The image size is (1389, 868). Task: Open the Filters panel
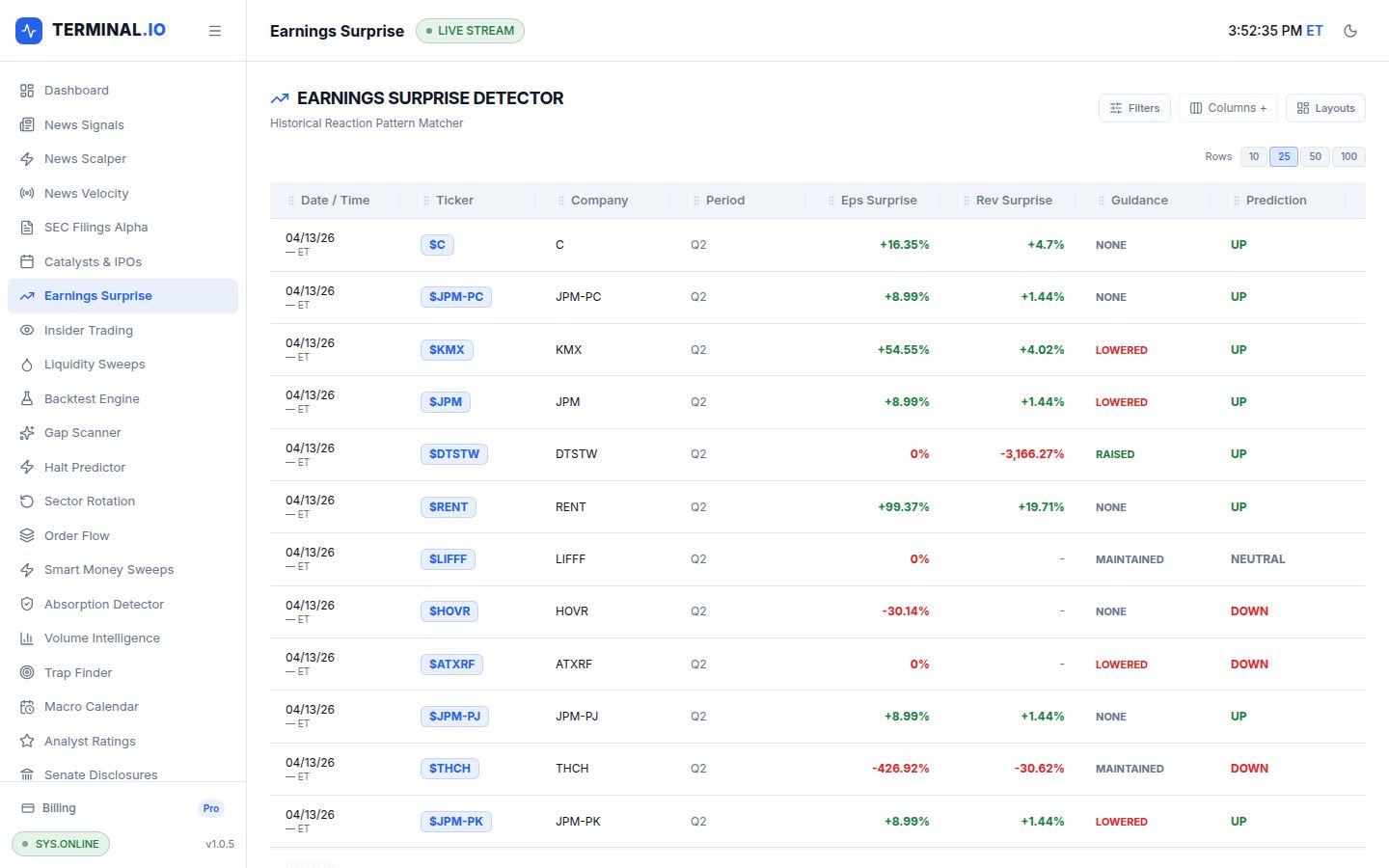pyautogui.click(x=1134, y=108)
